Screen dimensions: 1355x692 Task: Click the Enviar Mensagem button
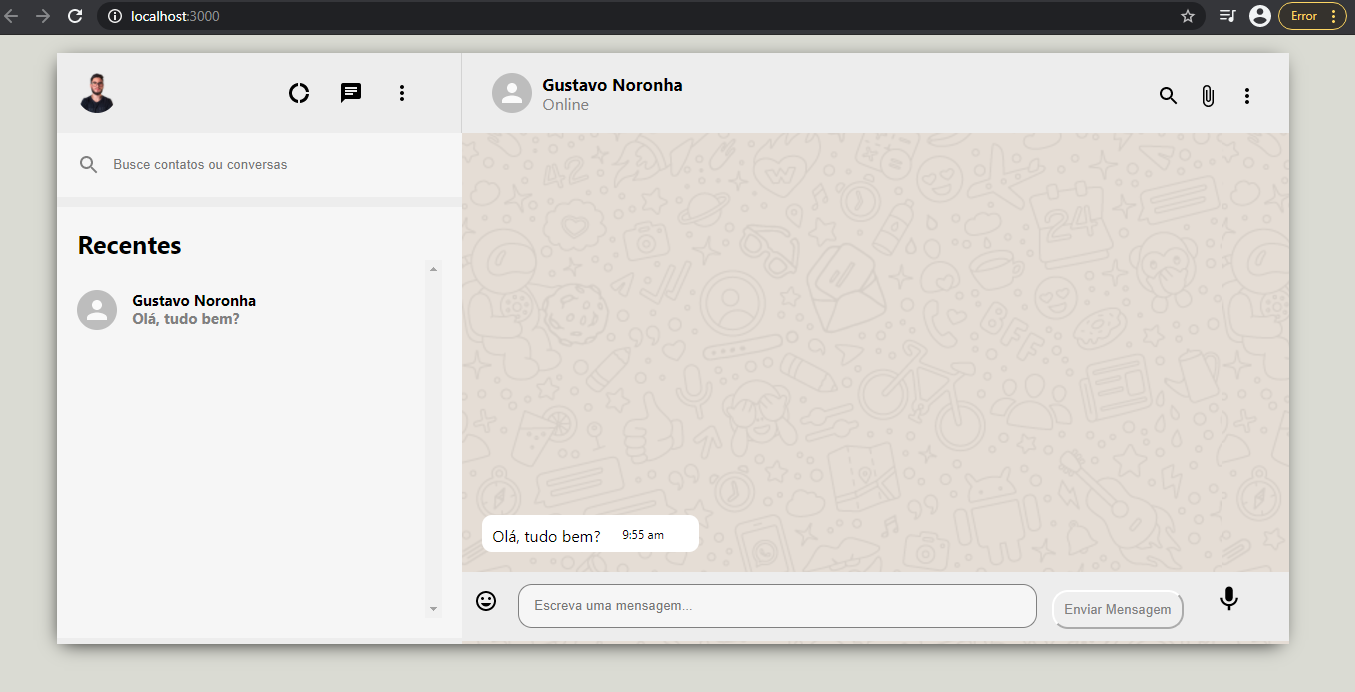pos(1117,608)
